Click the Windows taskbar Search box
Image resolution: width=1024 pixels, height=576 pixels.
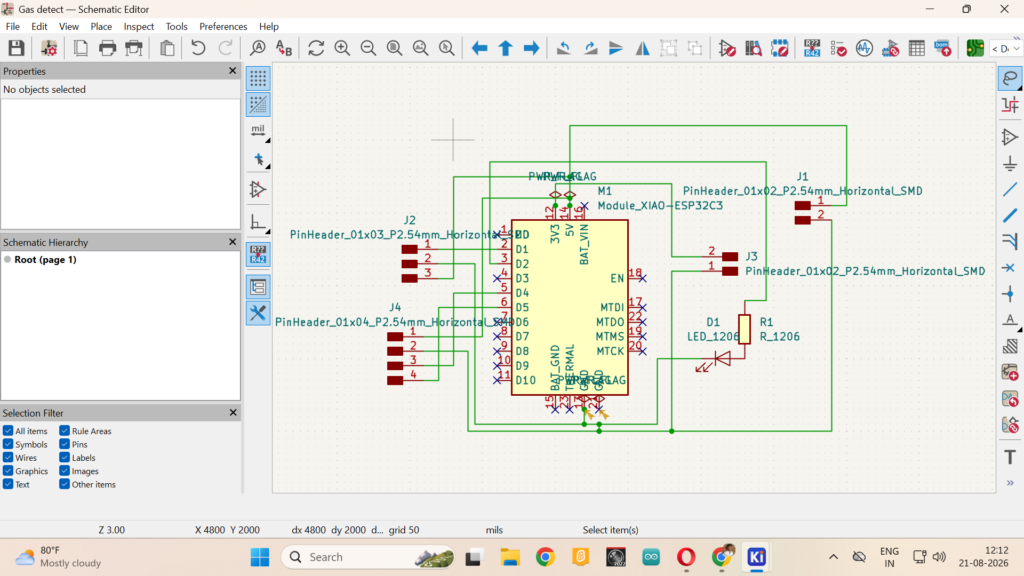click(368, 557)
